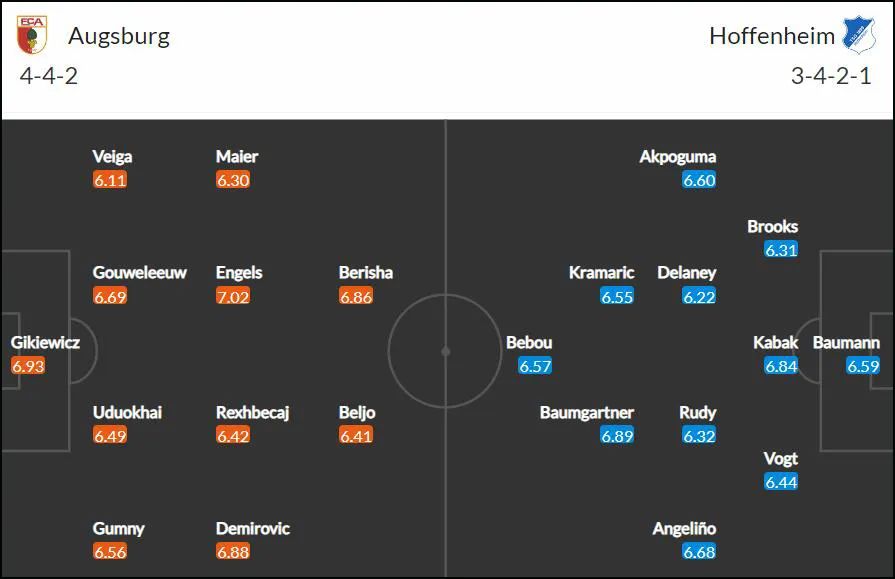Click the Hoffenheim club crest icon

[x=859, y=35]
